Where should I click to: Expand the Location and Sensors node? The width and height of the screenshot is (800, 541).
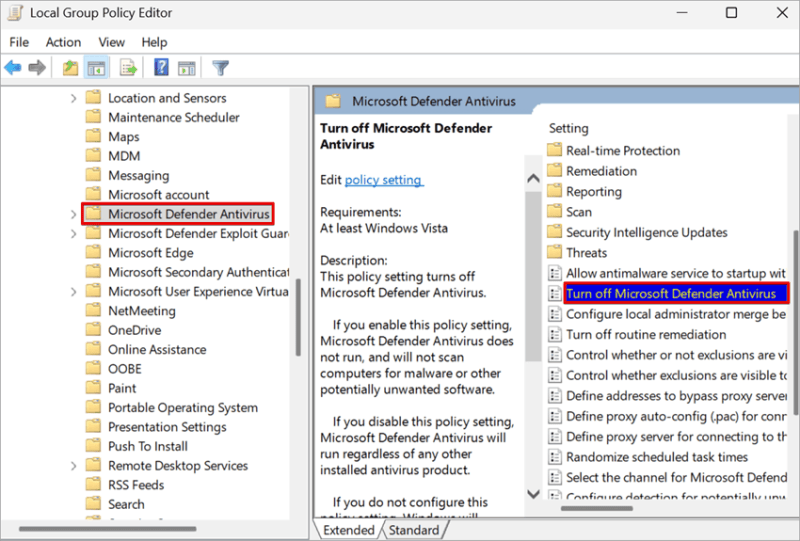tap(73, 98)
